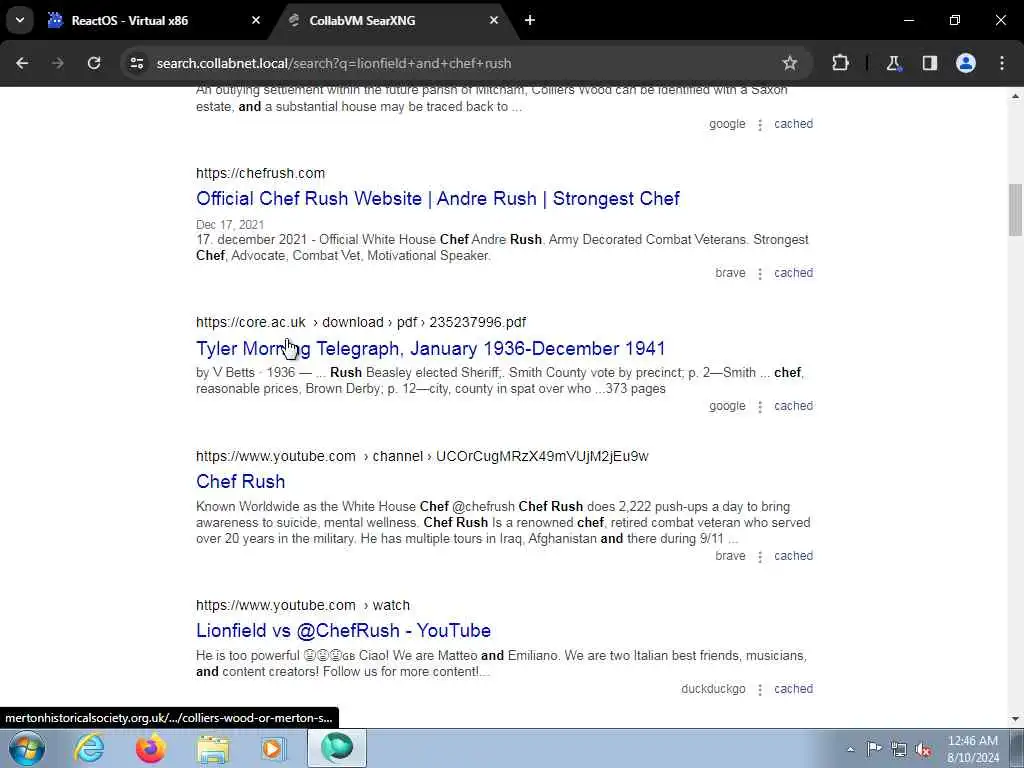The height and width of the screenshot is (768, 1024).
Task: Open the Windows Start menu
Action: point(27,748)
